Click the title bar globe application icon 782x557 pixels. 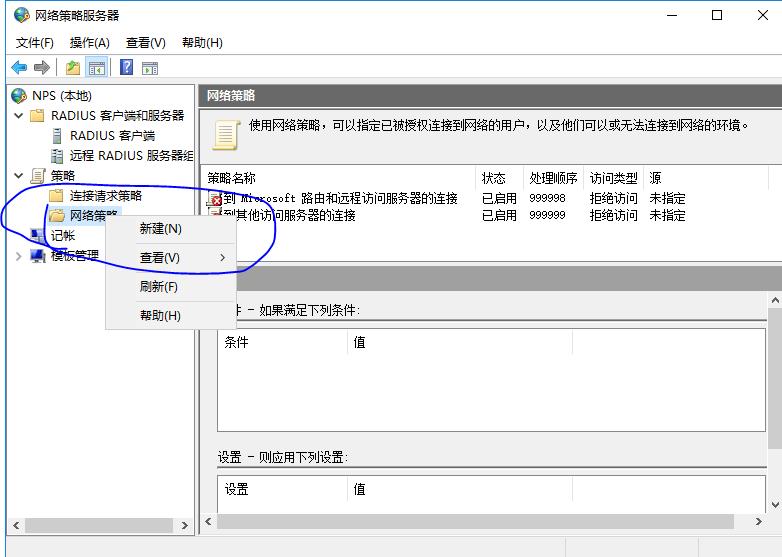click(21, 15)
